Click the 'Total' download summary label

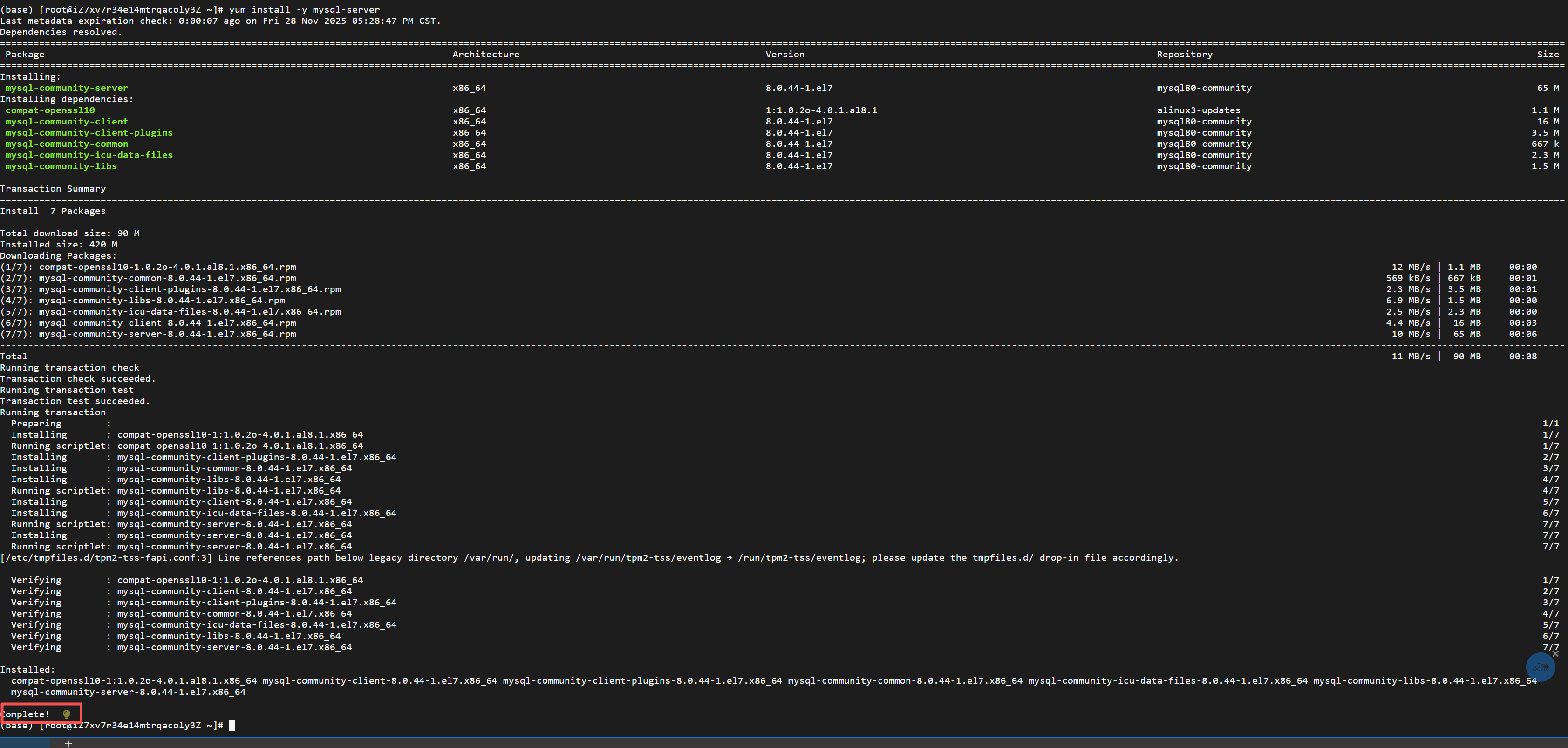point(14,357)
